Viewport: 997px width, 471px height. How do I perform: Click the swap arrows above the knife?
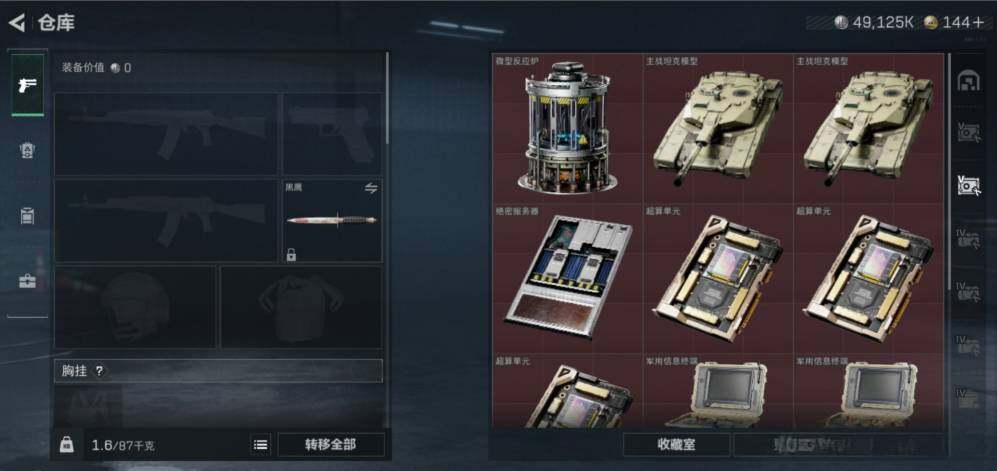(371, 188)
